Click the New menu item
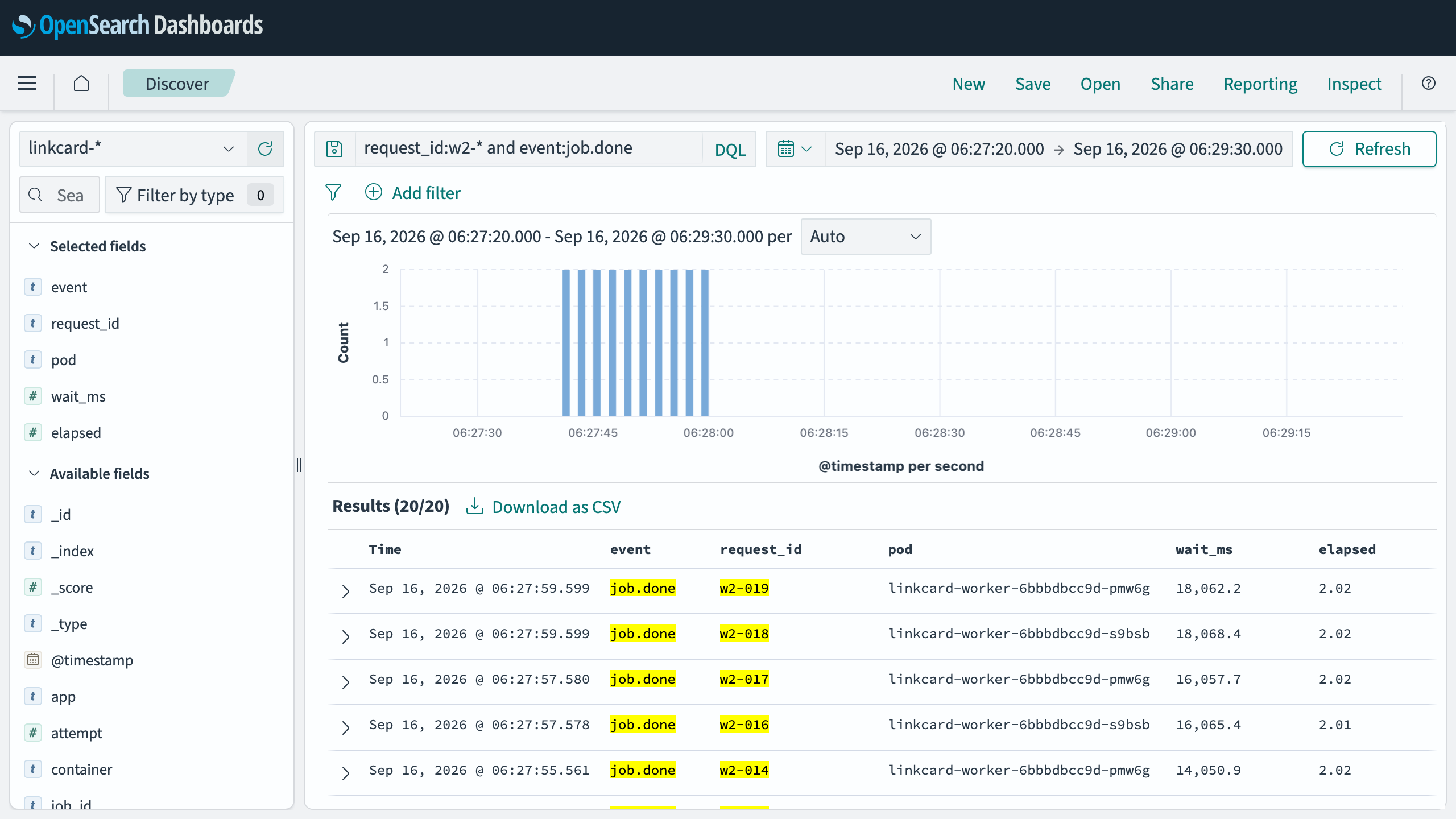 [x=969, y=84]
